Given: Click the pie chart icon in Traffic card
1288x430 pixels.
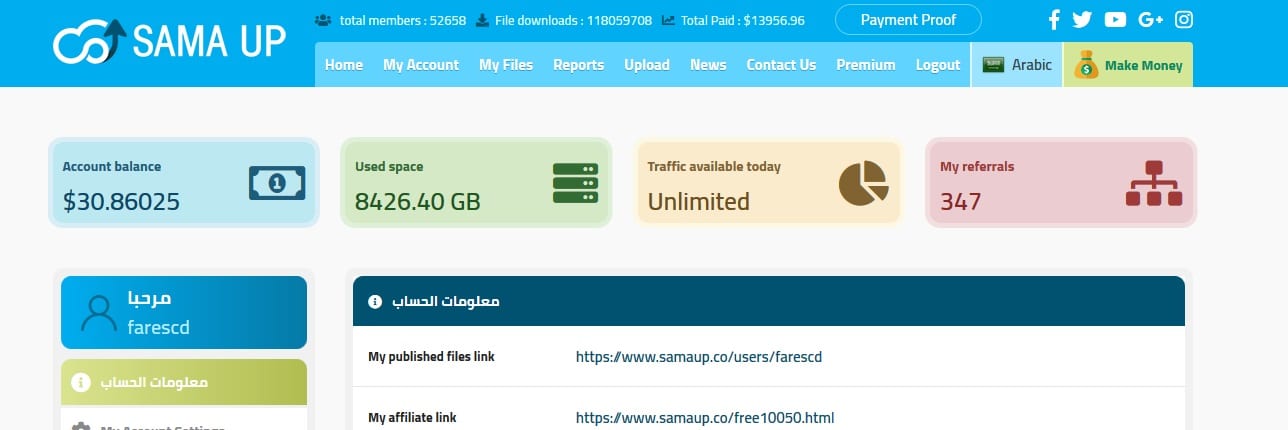Looking at the screenshot, I should coord(863,183).
